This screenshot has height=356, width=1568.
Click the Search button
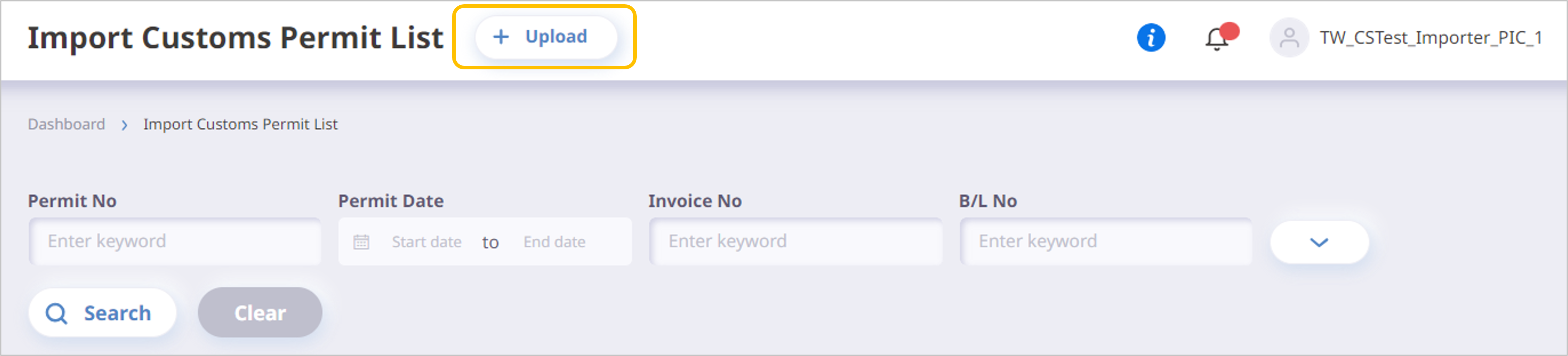pos(102,313)
